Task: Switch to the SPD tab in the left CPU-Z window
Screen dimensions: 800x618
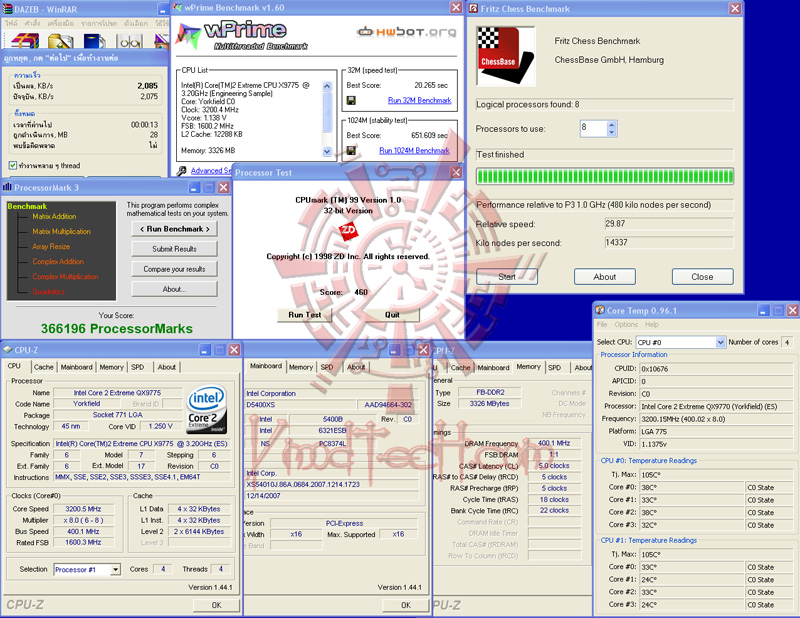Action: [x=138, y=367]
